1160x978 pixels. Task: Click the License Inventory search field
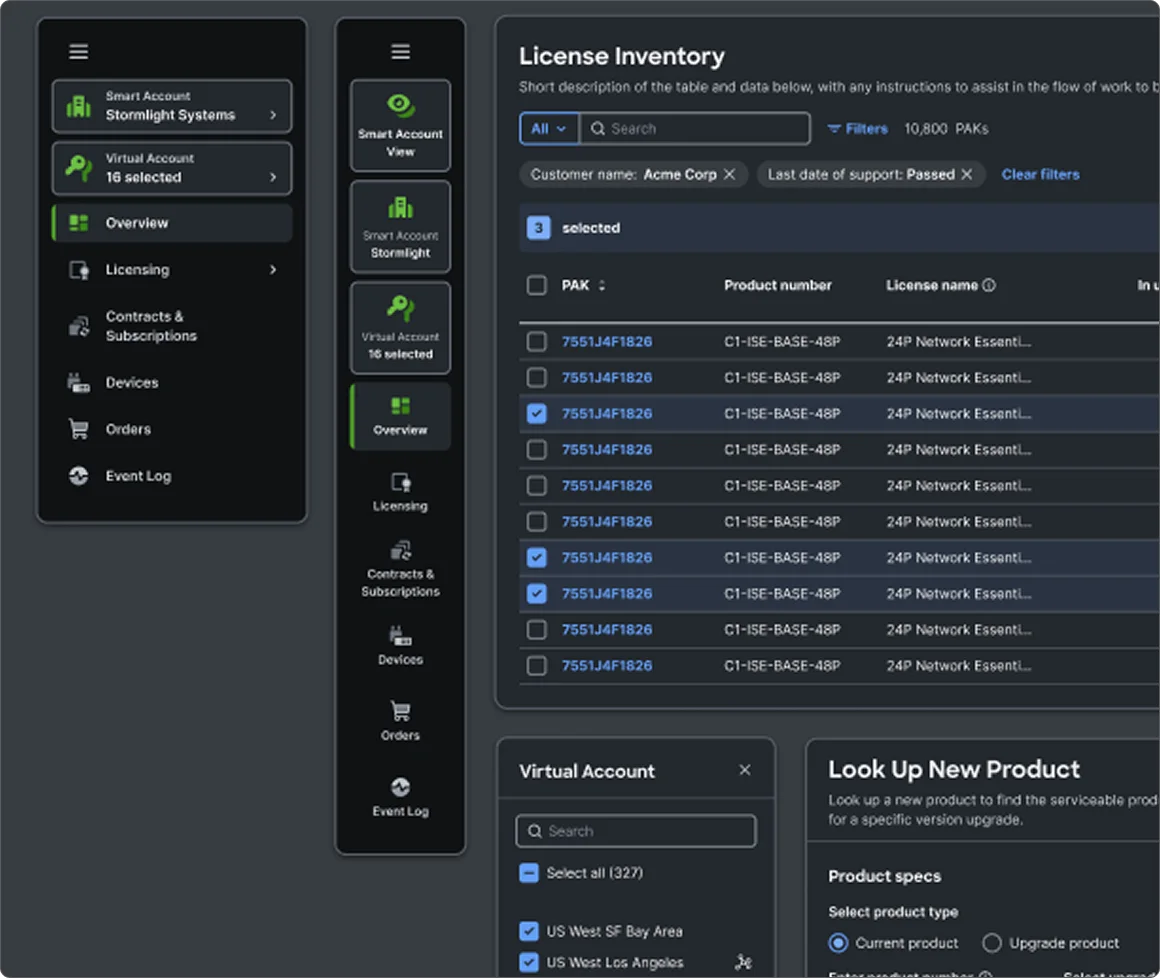(695, 129)
